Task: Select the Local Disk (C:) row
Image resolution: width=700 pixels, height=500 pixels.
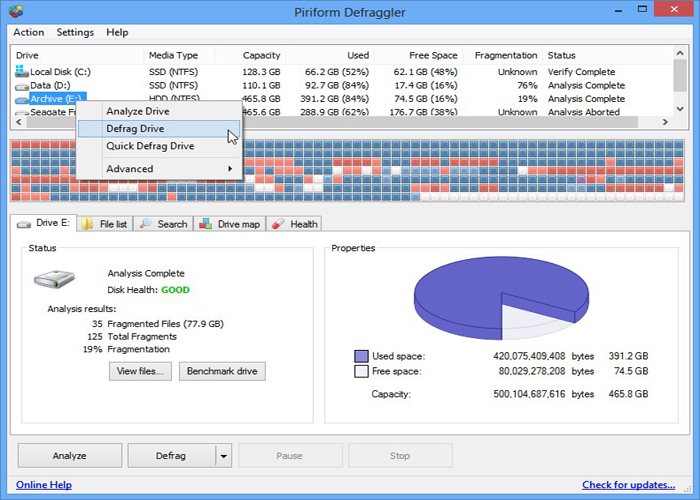Action: 342,71
